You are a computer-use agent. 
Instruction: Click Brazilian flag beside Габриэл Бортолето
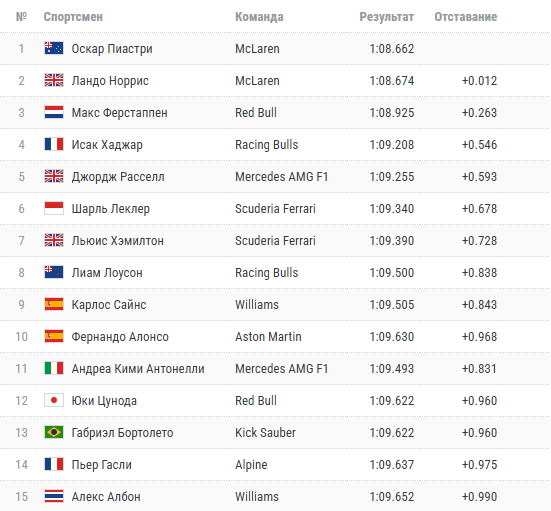coord(54,432)
